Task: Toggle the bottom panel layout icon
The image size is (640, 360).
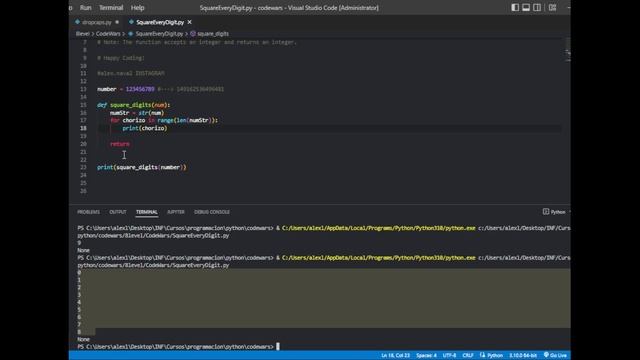Action: (526, 7)
